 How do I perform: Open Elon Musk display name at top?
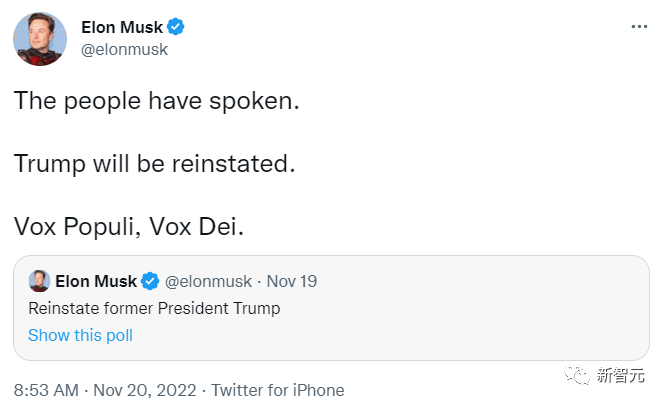coord(122,27)
